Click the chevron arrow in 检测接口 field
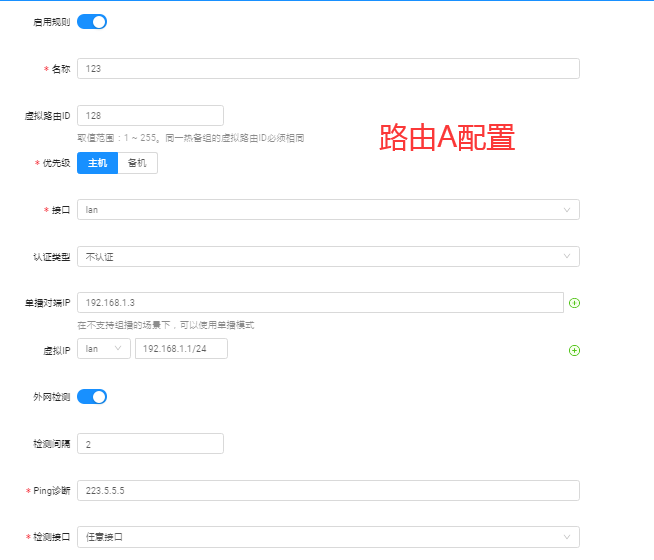Viewport: 654px width, 560px height. [x=567, y=537]
